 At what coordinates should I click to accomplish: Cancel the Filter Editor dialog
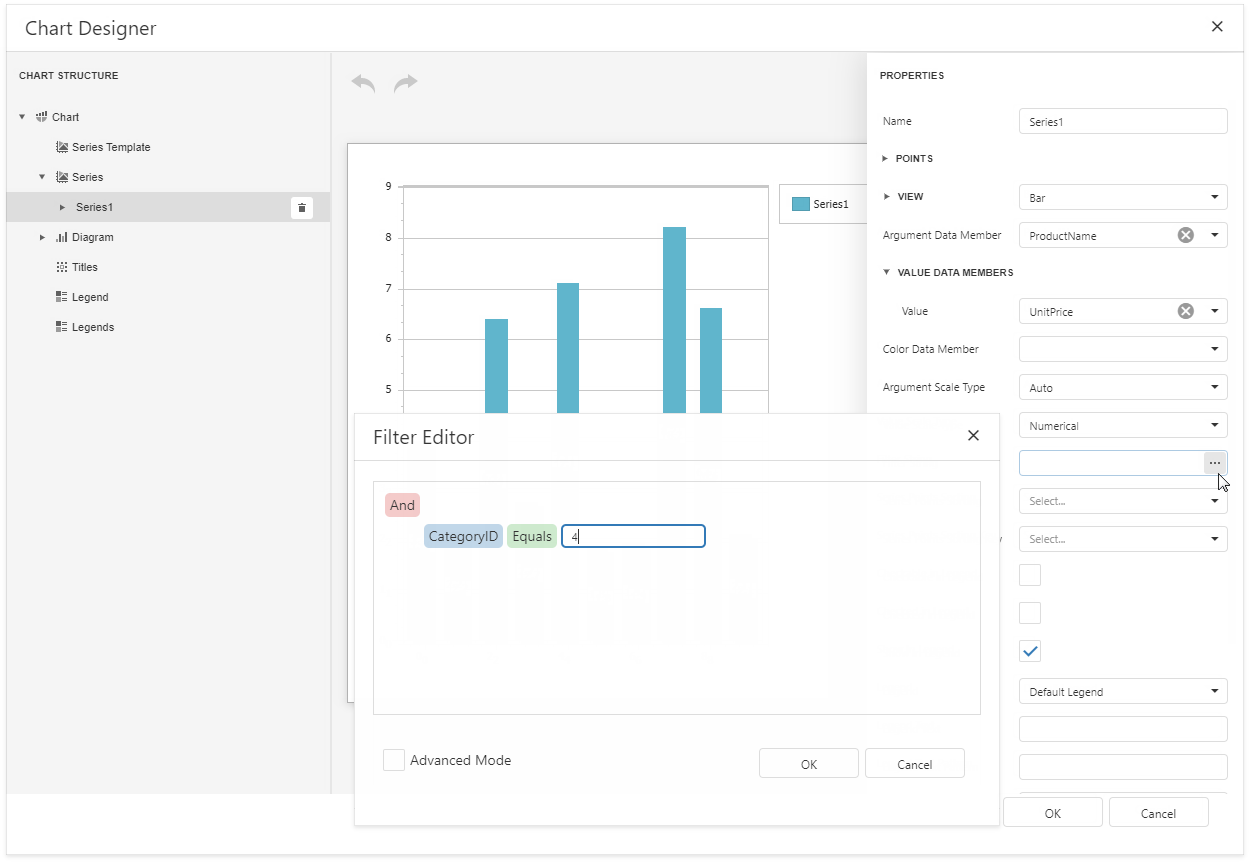(914, 763)
